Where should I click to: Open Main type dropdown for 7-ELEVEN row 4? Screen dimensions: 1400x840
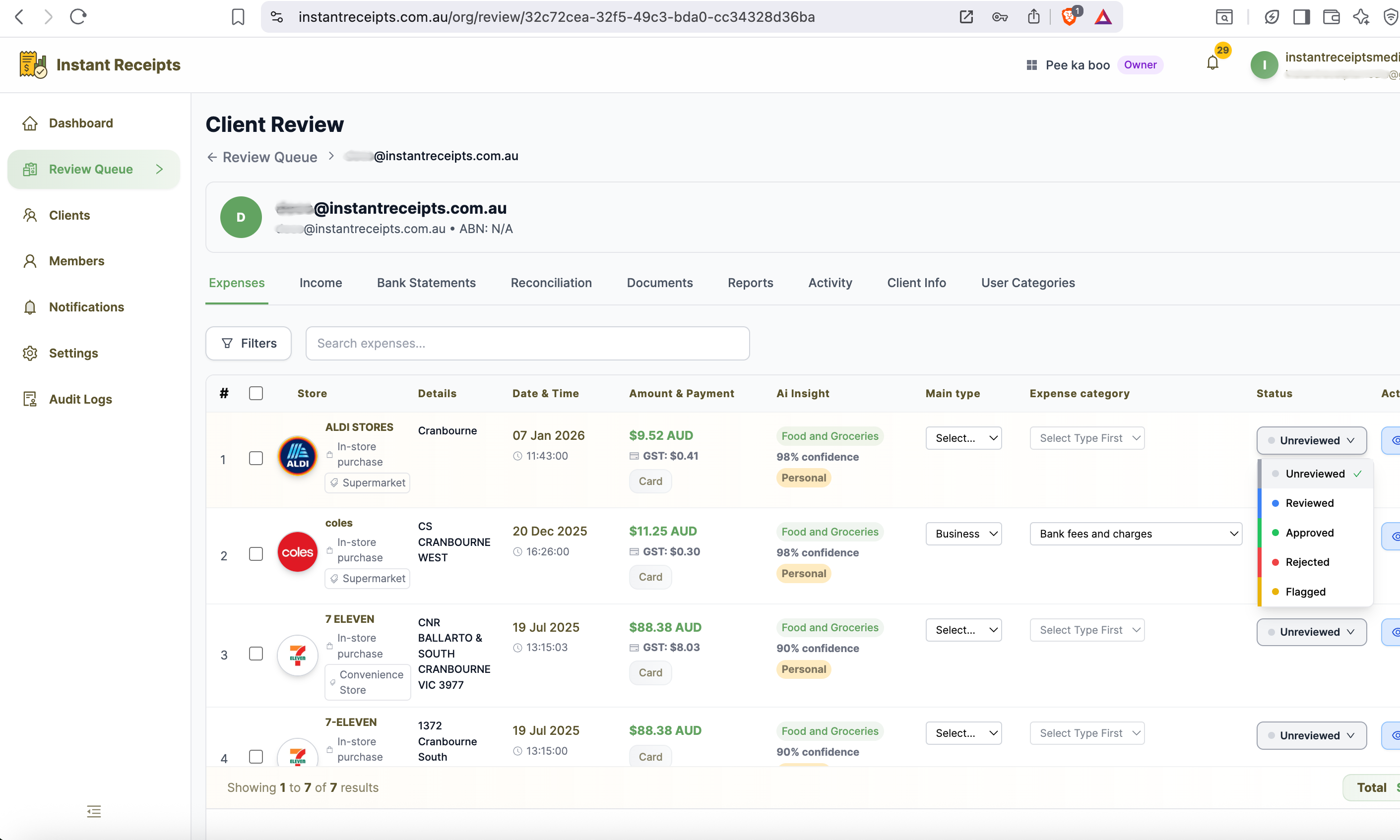(963, 733)
